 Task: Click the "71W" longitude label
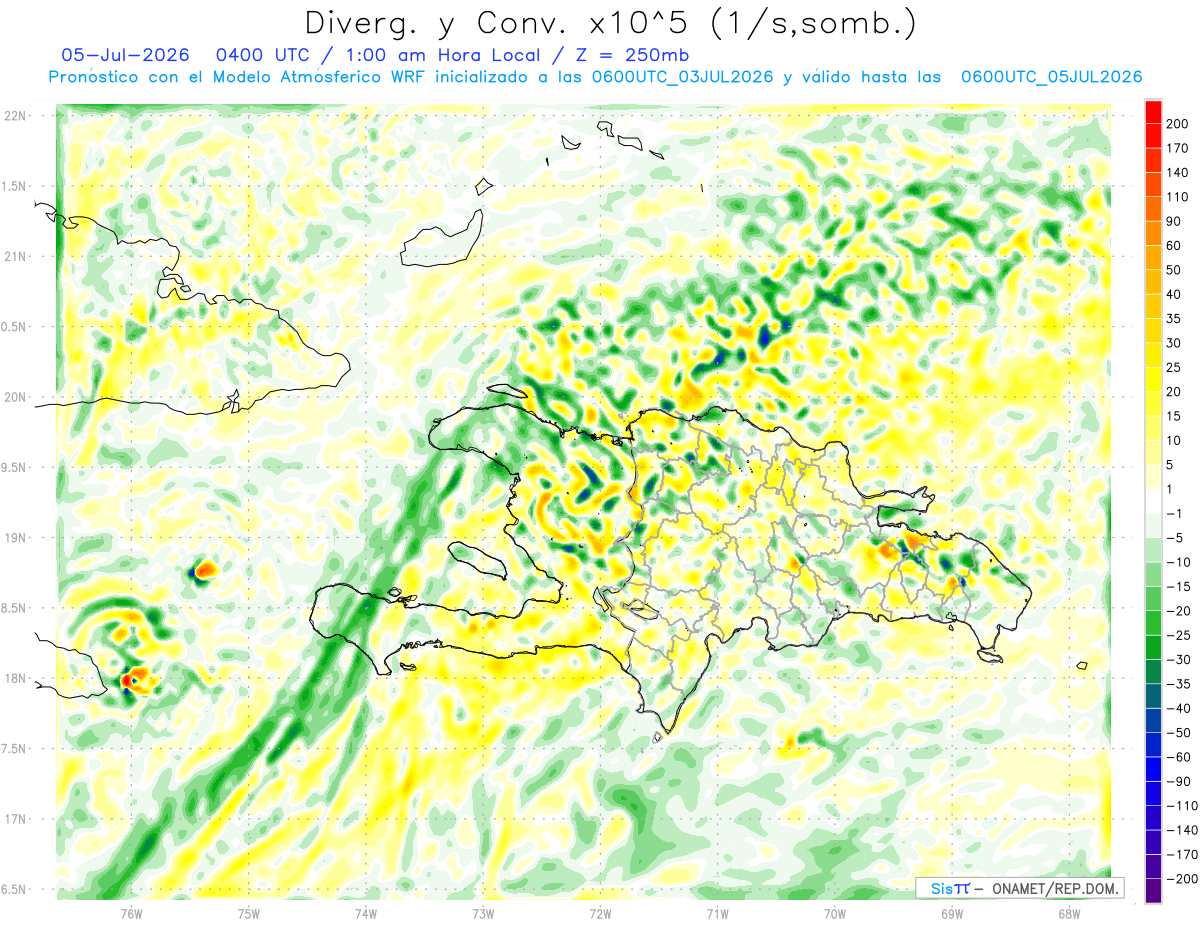pyautogui.click(x=717, y=914)
